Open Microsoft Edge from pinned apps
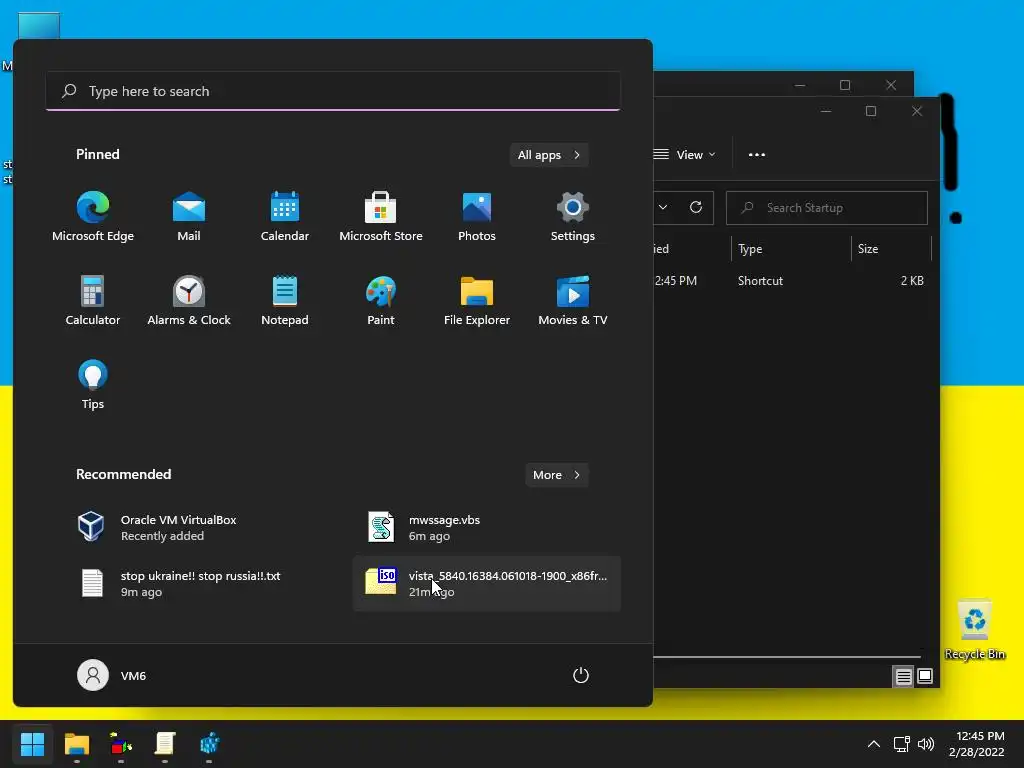Viewport: 1024px width, 768px height. (x=93, y=217)
